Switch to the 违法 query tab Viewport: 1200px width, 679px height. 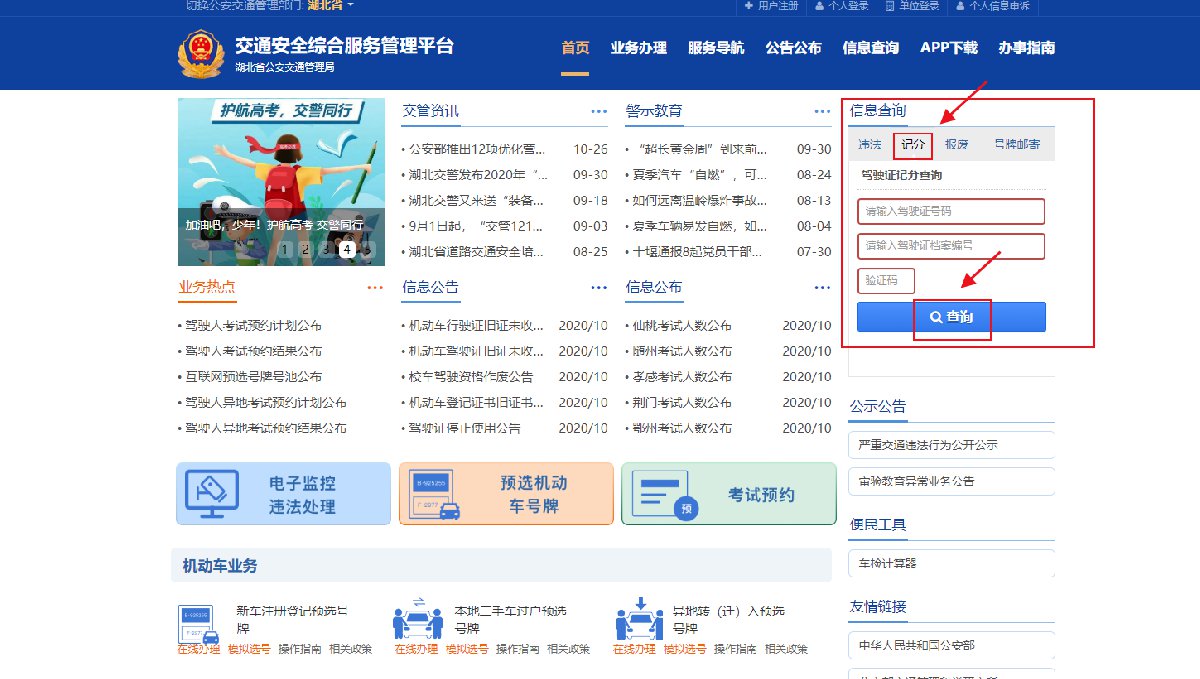click(x=869, y=145)
